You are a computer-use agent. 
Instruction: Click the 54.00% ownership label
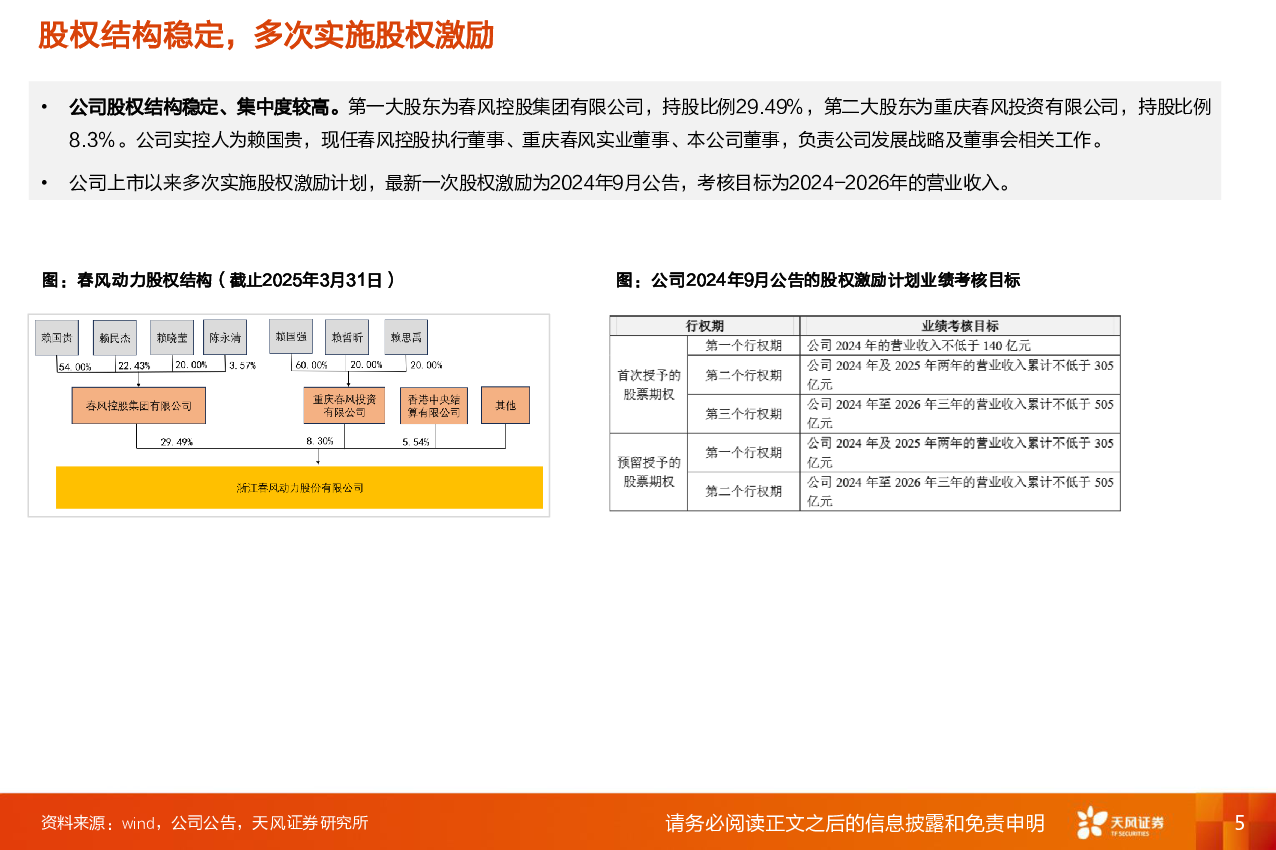click(x=74, y=366)
